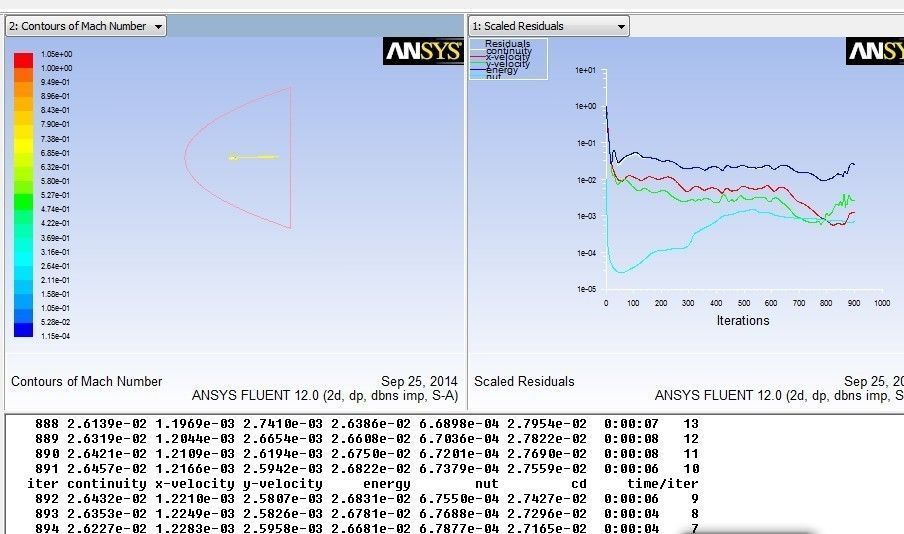The image size is (904, 534).
Task: Click the 1e+01 label on the residual axis
Action: tap(586, 70)
